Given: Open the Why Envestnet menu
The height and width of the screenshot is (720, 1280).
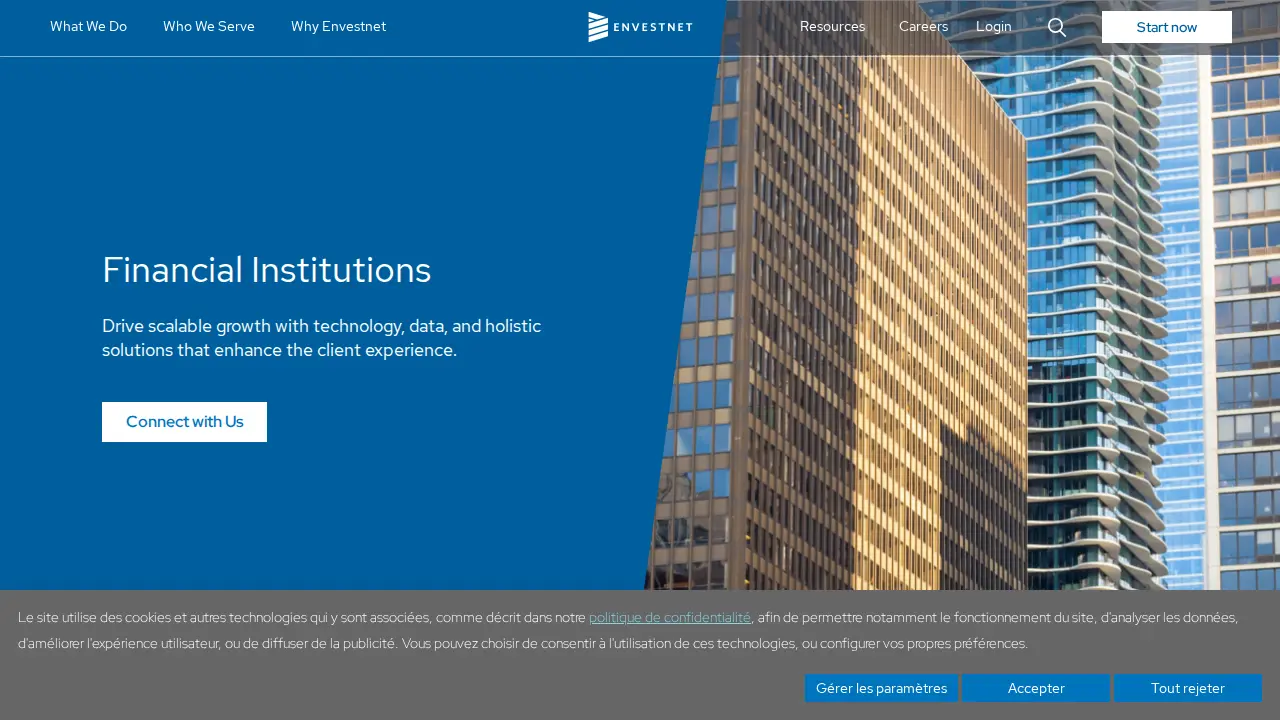Looking at the screenshot, I should [338, 27].
